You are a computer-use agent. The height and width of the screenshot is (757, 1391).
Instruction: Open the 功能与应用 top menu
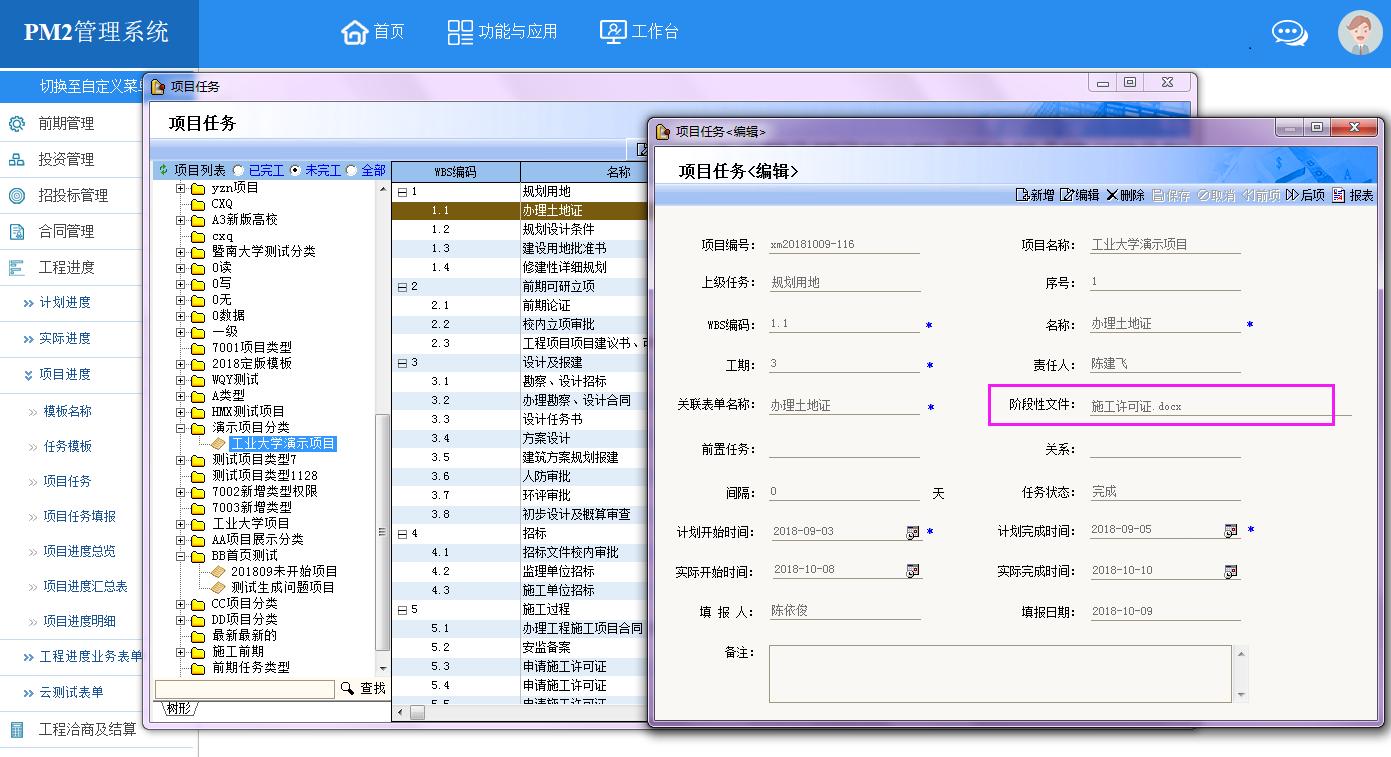point(502,32)
